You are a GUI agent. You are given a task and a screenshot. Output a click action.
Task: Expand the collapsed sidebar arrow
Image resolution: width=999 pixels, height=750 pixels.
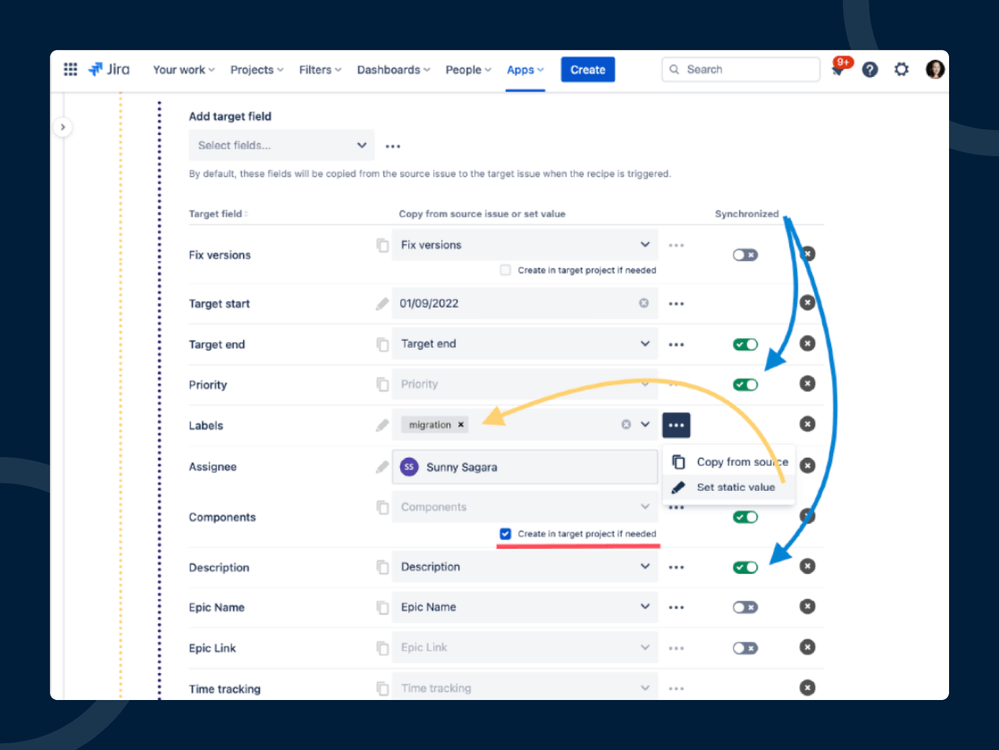62,127
